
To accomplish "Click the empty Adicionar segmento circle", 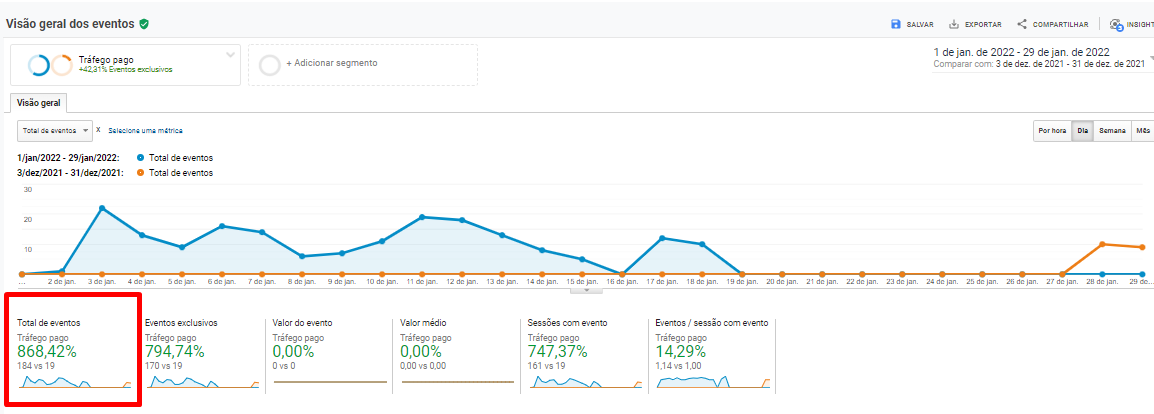I will coord(269,65).
